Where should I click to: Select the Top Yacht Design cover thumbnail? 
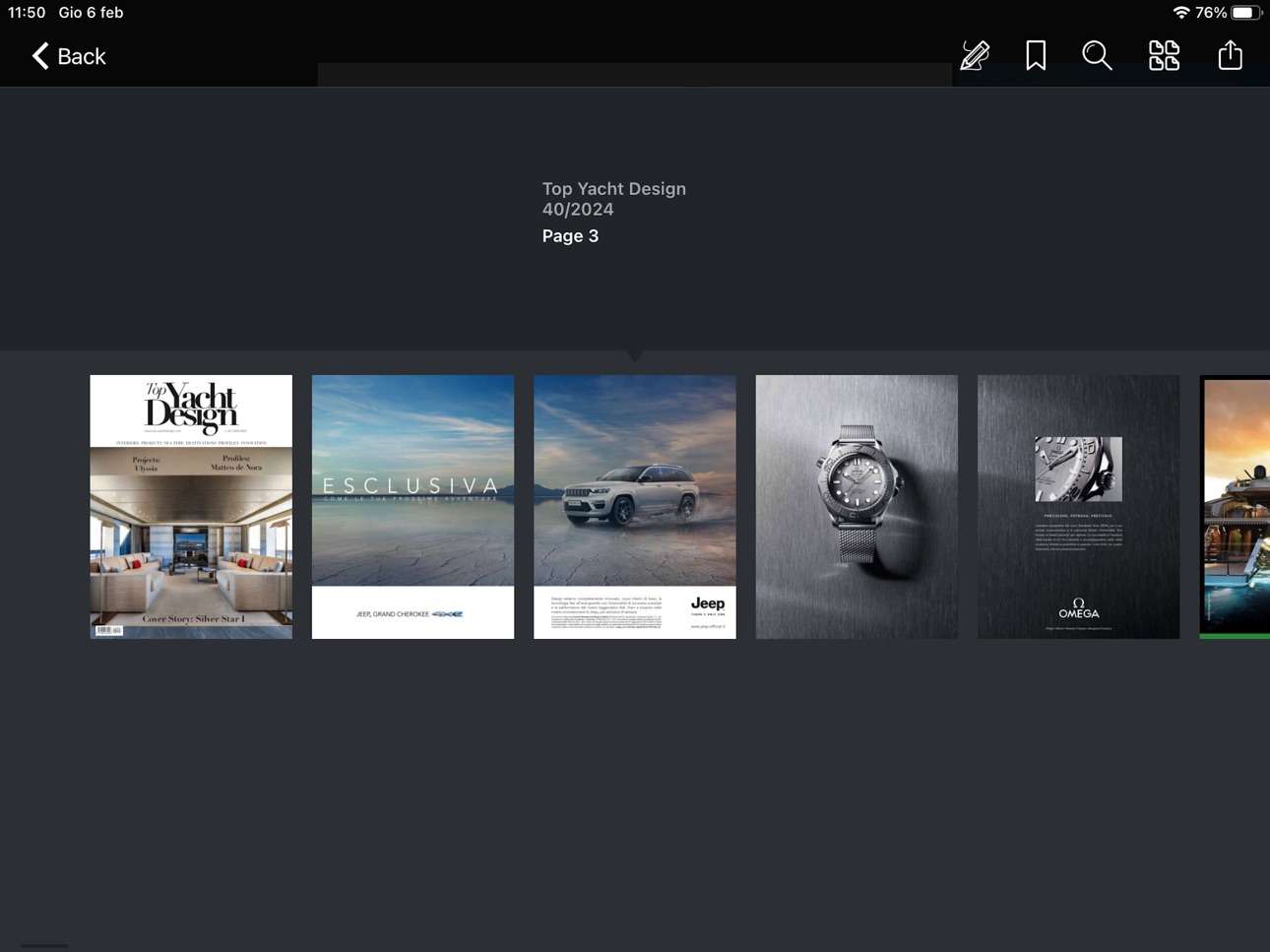tap(191, 507)
